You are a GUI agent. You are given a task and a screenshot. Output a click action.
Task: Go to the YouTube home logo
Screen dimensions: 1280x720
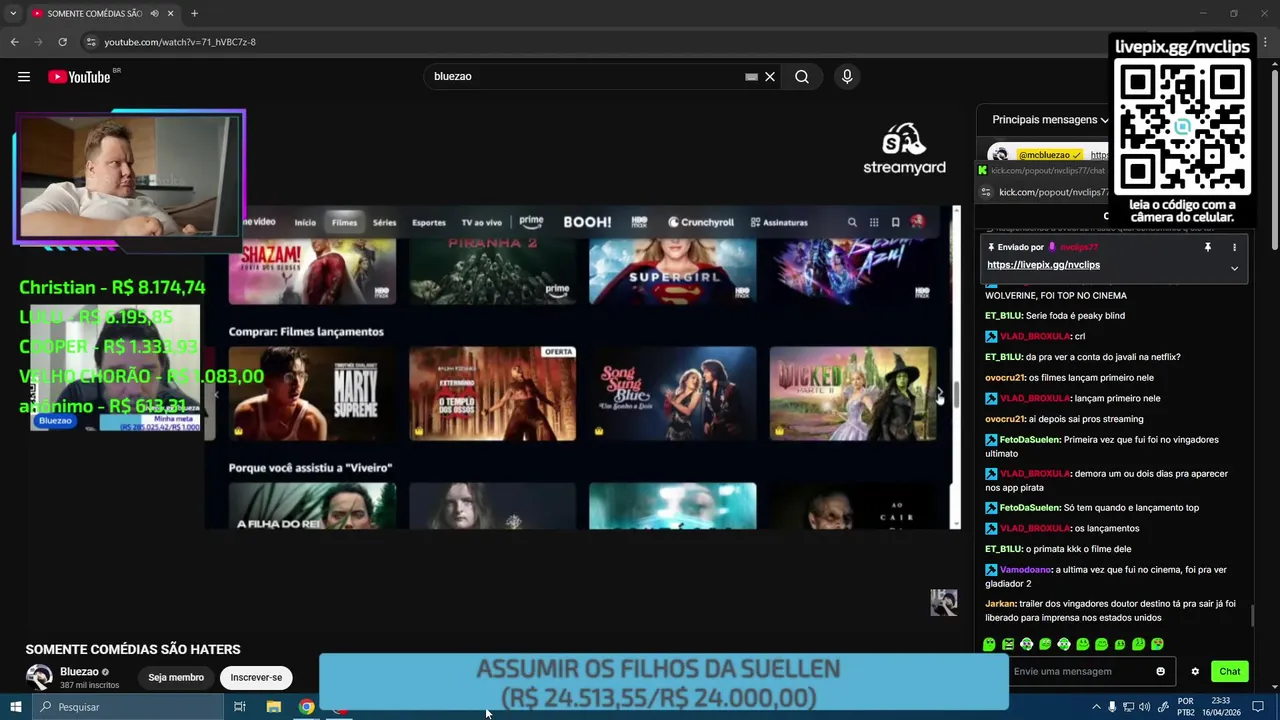pos(79,77)
